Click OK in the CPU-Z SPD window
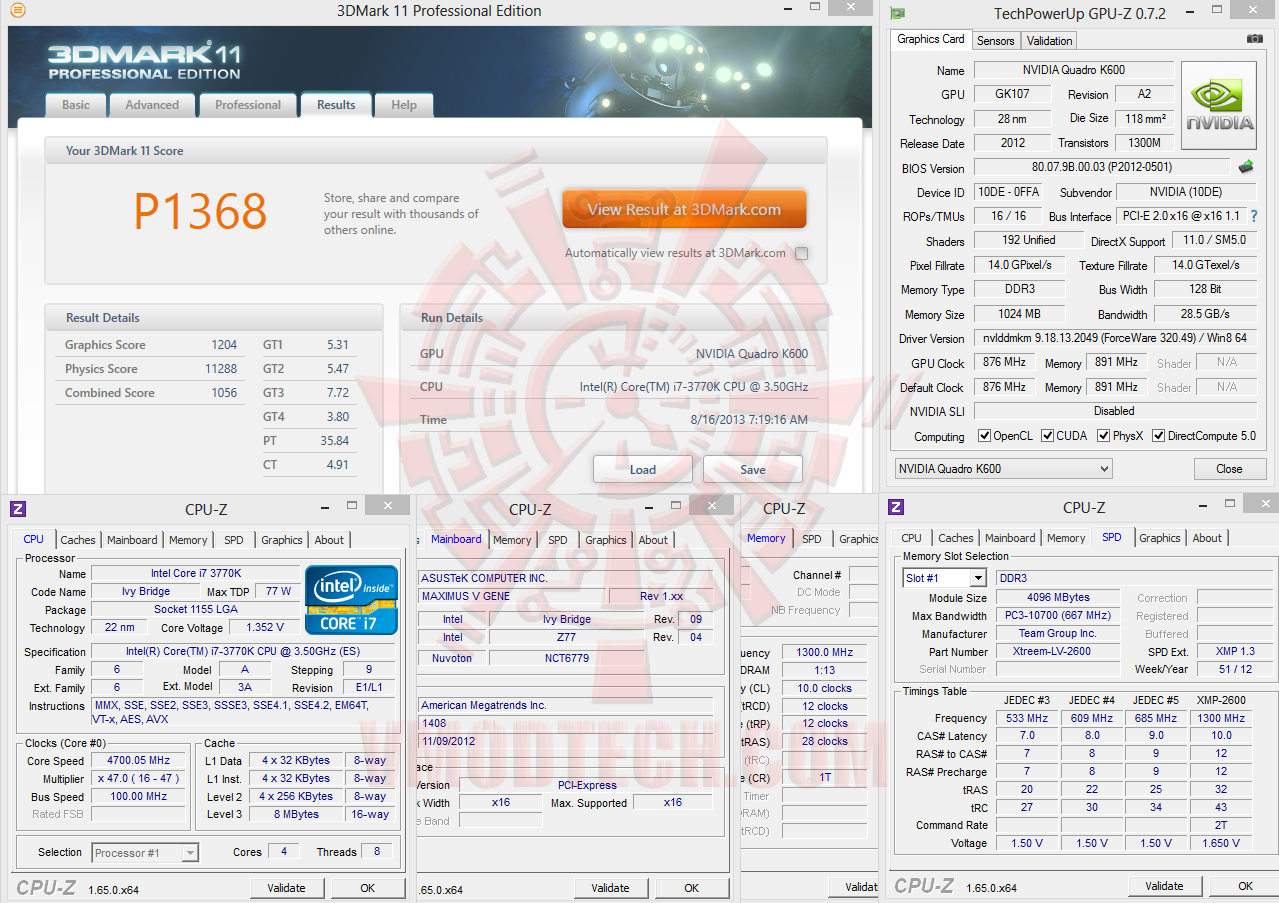Screen dimensions: 1279x903 1246,886
